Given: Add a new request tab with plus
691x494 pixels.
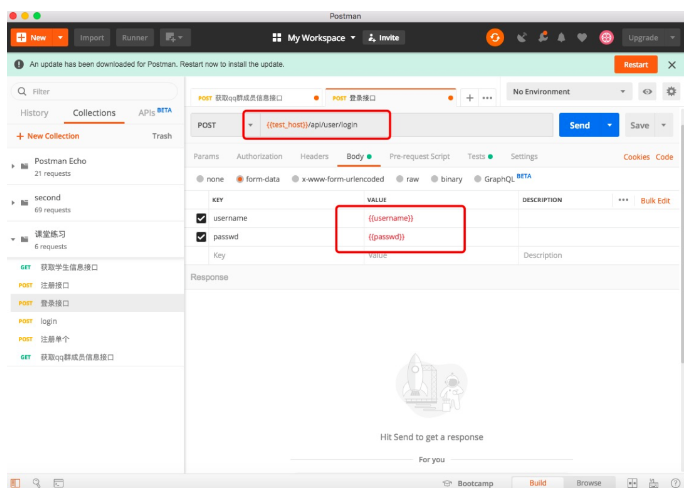Looking at the screenshot, I should pos(470,98).
